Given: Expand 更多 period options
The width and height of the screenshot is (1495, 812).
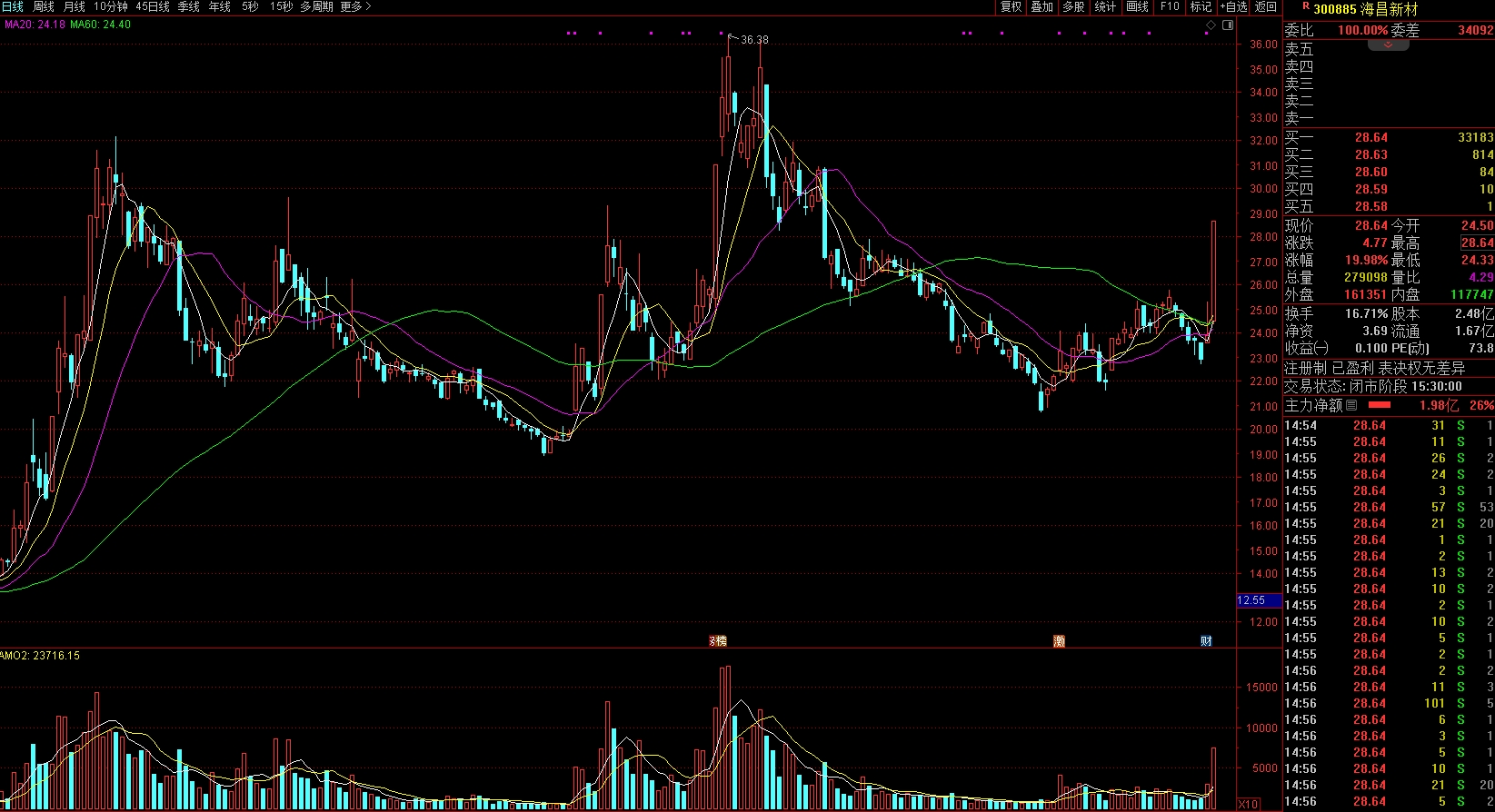Looking at the screenshot, I should [x=355, y=6].
